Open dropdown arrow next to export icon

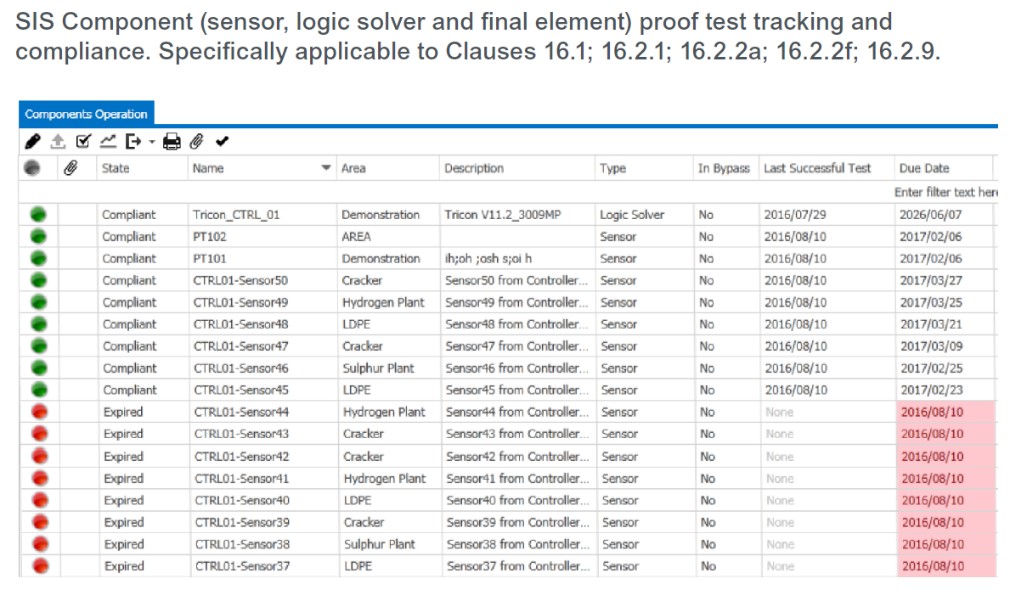point(151,143)
